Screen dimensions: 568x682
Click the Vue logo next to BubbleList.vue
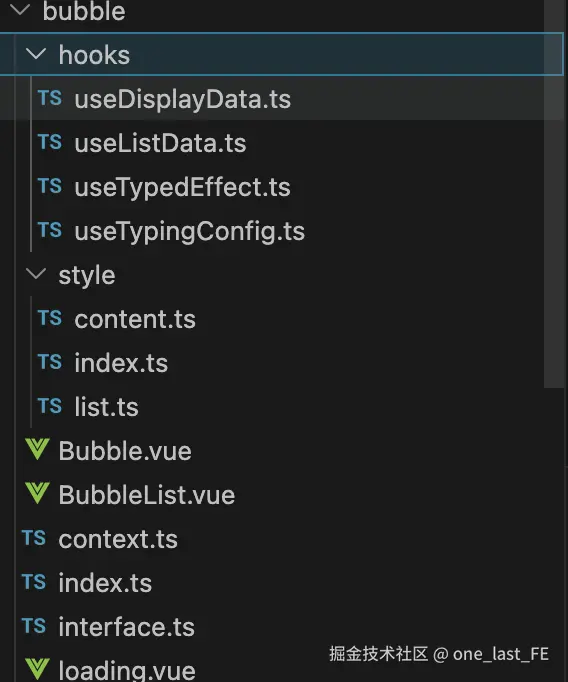coord(37,493)
